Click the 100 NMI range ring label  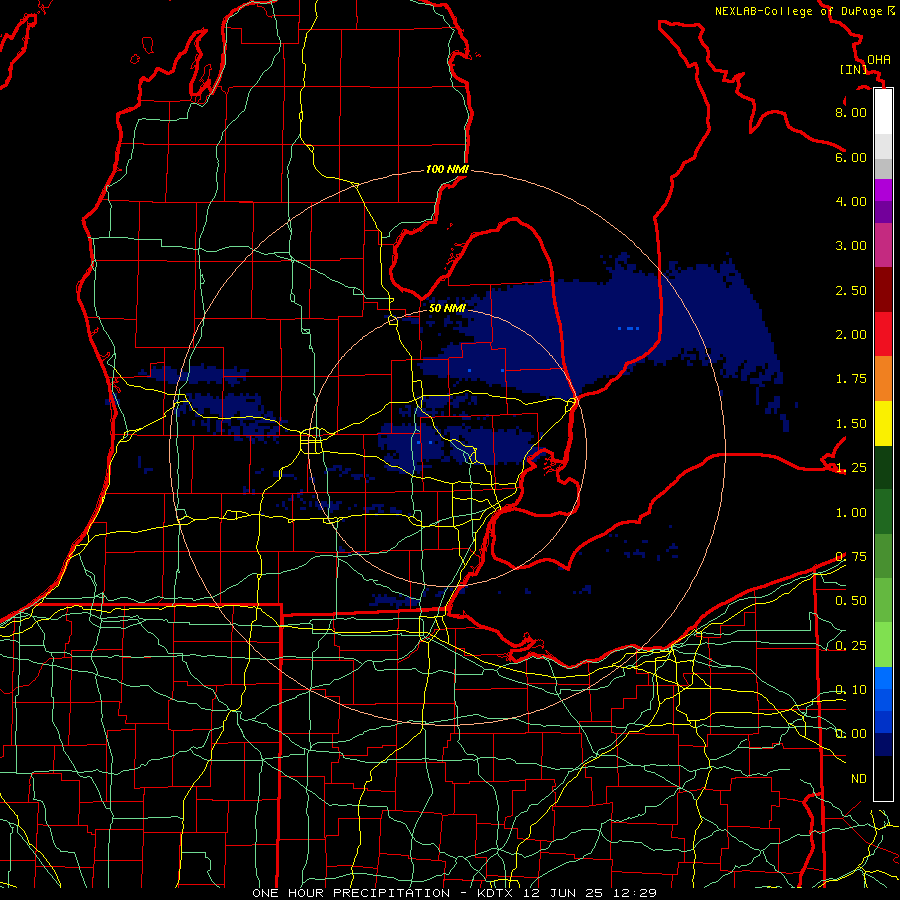(447, 169)
